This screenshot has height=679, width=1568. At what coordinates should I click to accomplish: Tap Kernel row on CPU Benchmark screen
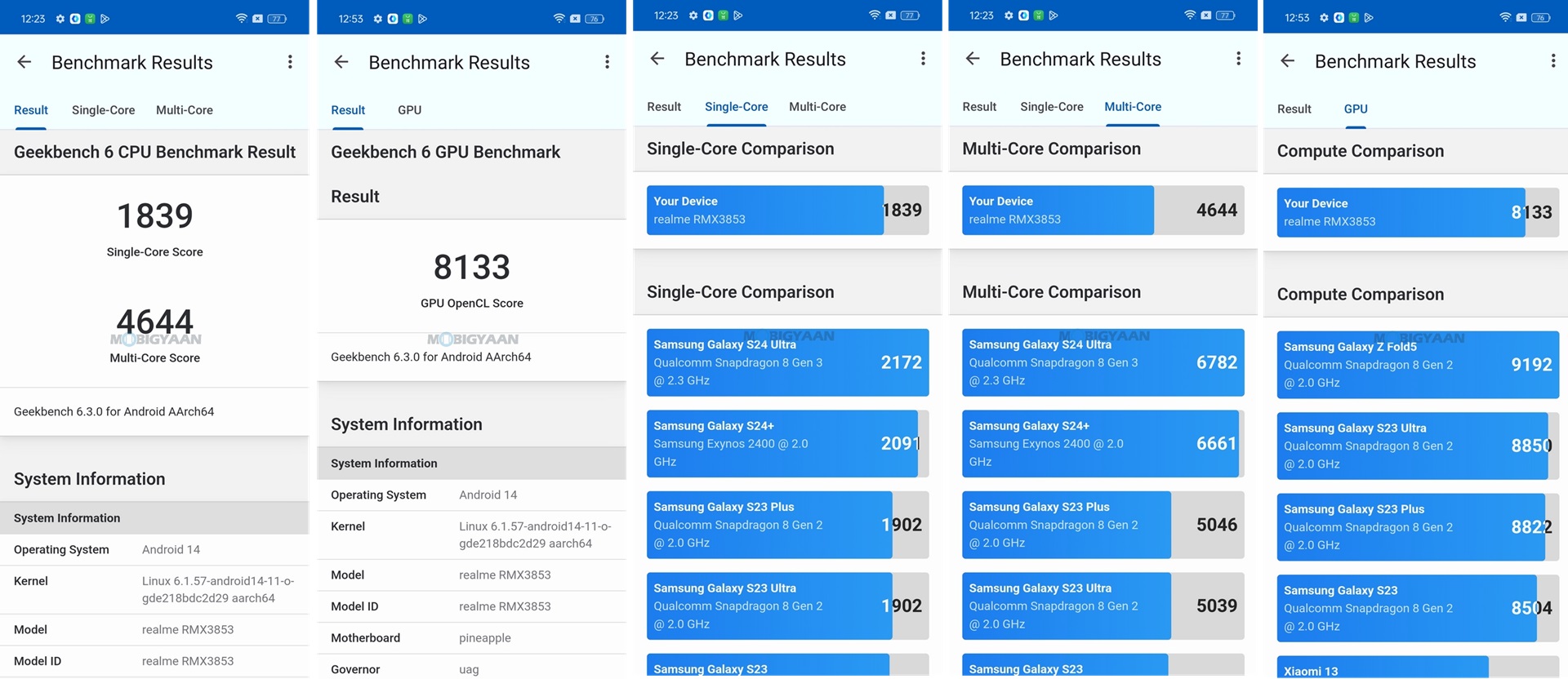coord(154,589)
